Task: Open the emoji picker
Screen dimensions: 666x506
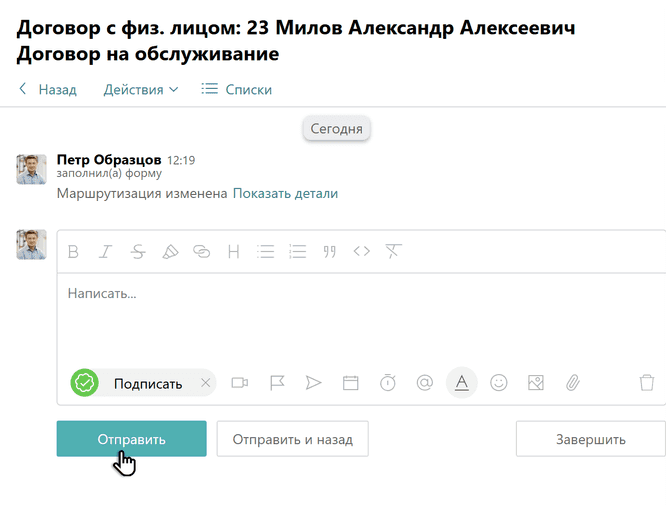Action: [498, 382]
